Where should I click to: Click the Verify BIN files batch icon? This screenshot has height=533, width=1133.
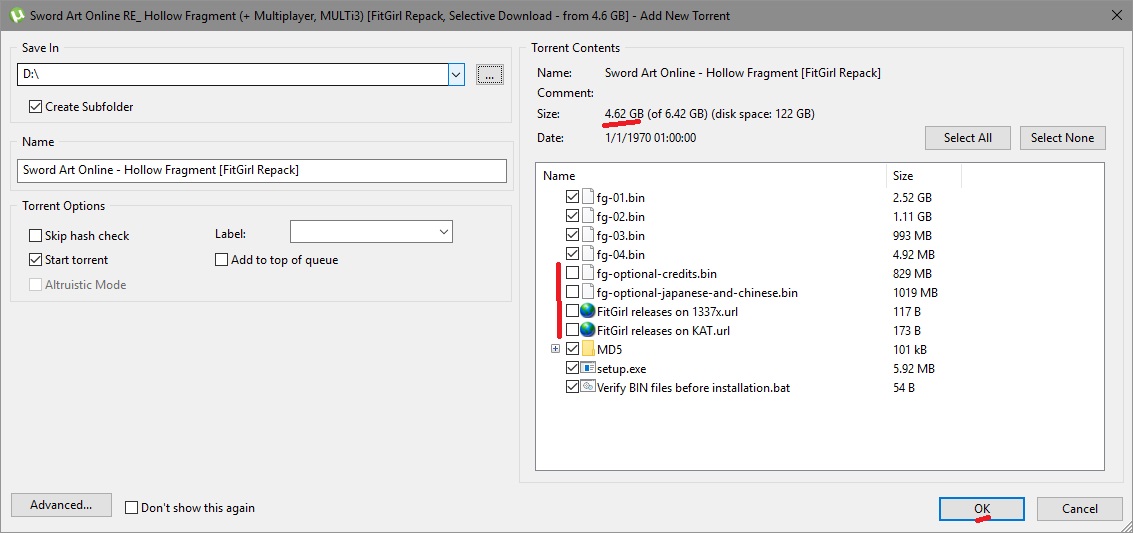pos(587,387)
